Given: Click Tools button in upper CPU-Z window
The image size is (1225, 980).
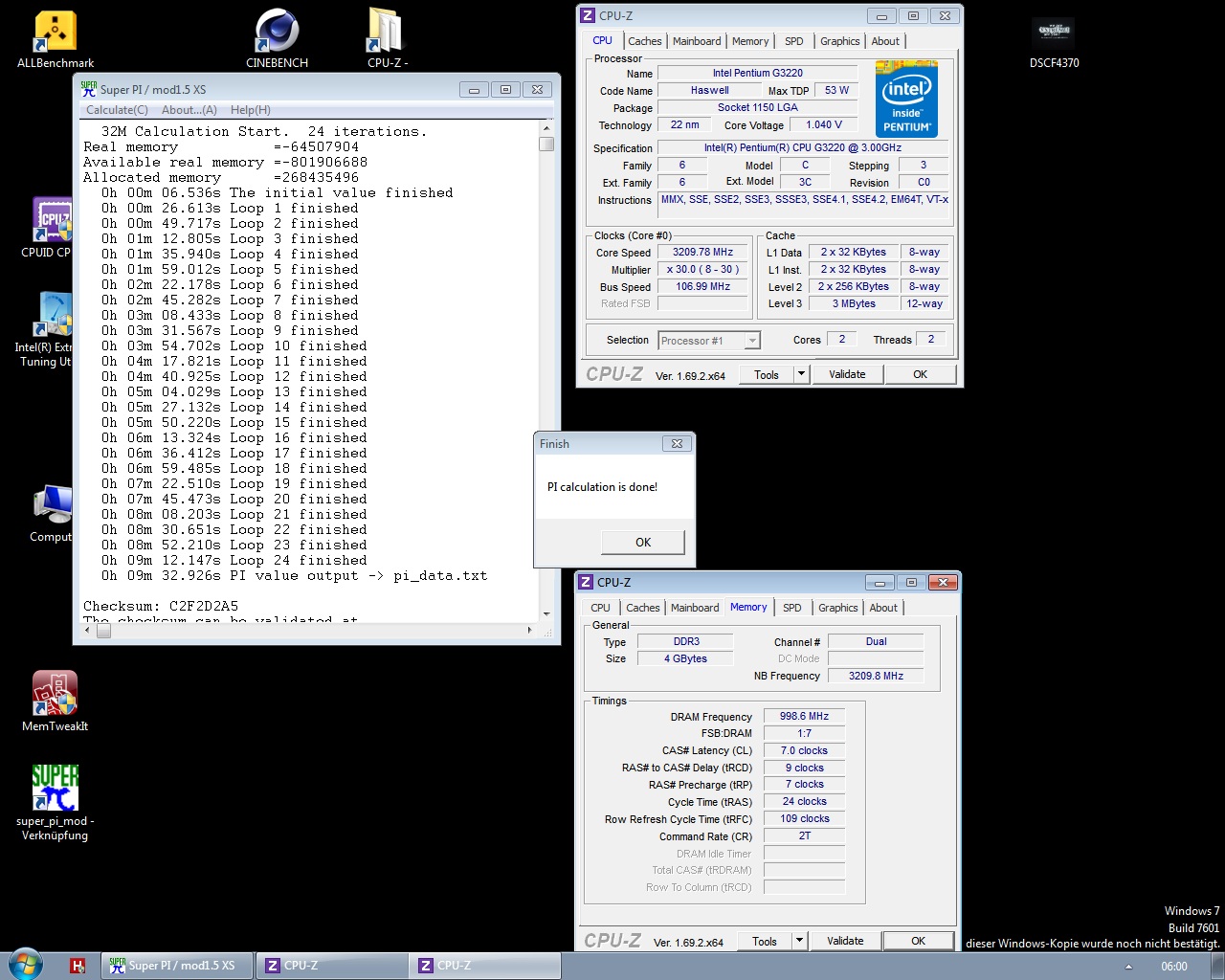Looking at the screenshot, I should tap(768, 374).
